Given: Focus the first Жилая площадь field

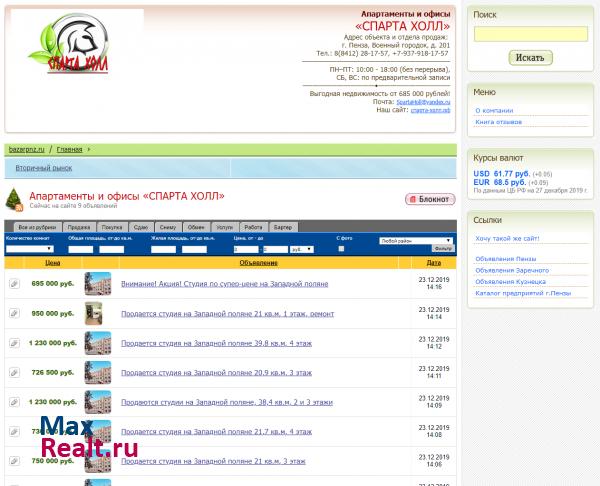Looking at the screenshot, I should pos(163,250).
